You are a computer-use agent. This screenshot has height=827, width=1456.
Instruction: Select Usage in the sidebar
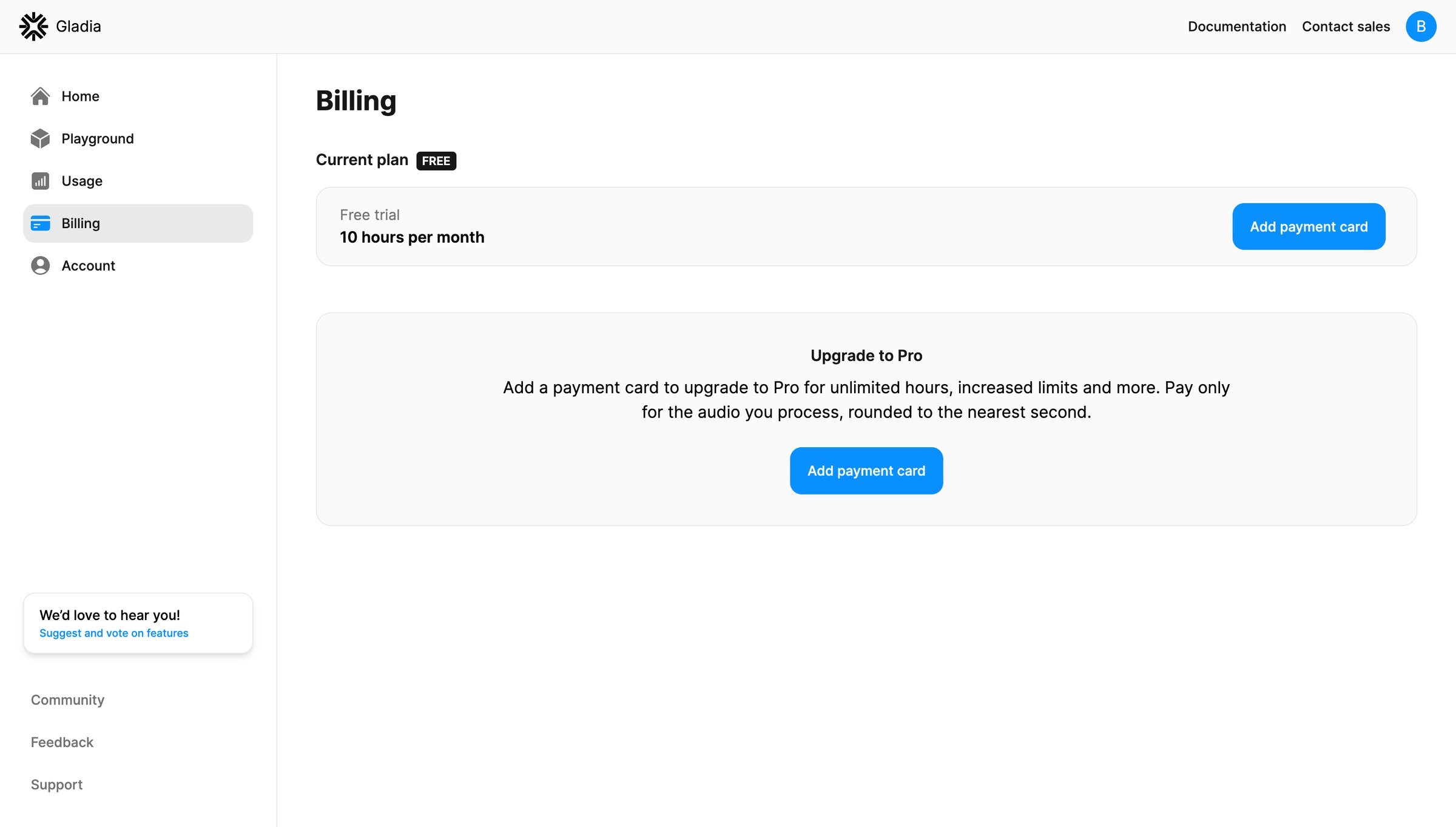tap(138, 181)
